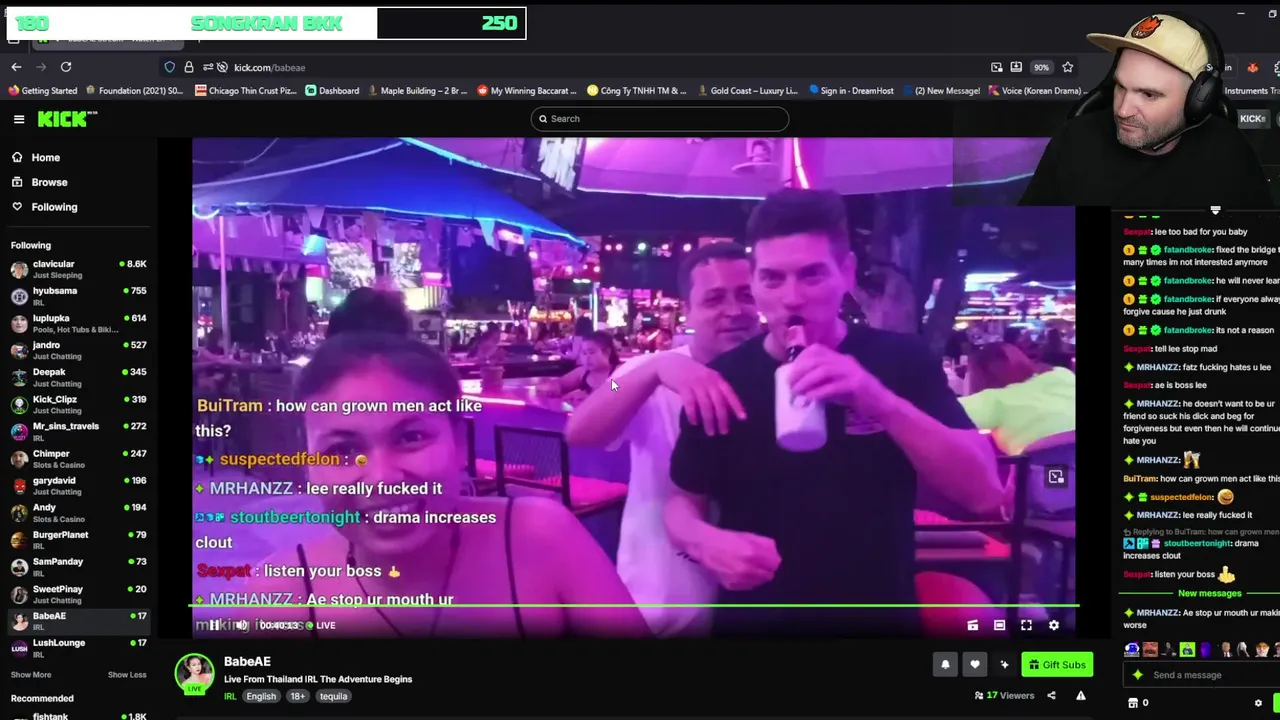
Task: Open the Voice (Korean Drama) bookmark
Action: [1038, 91]
